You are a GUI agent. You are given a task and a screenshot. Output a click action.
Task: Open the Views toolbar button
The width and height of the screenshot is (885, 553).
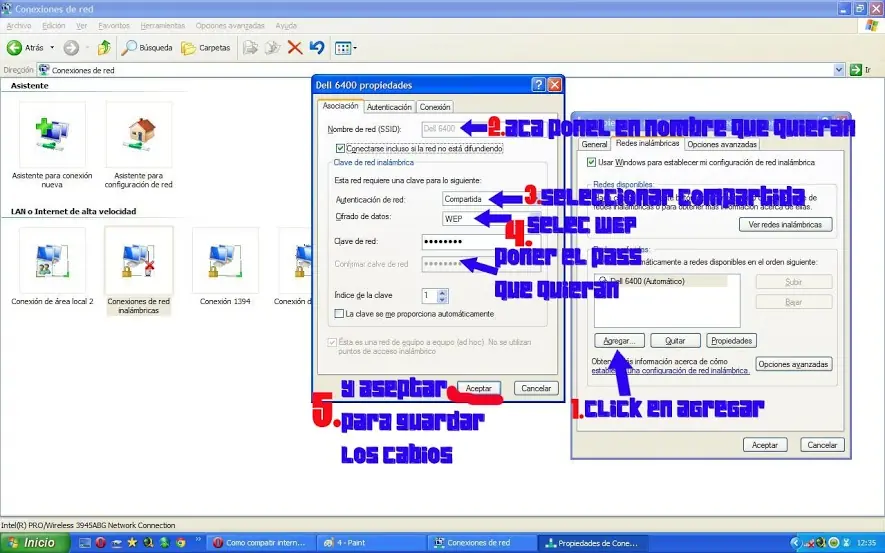(345, 48)
